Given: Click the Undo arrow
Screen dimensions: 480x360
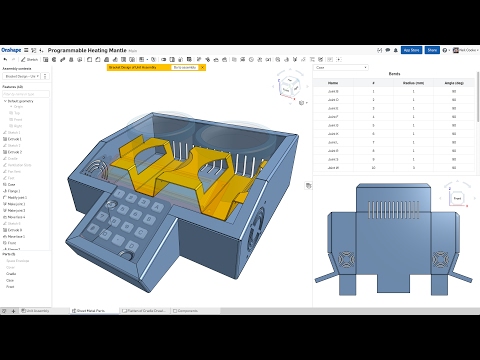Looking at the screenshot, I should click(x=5, y=59).
